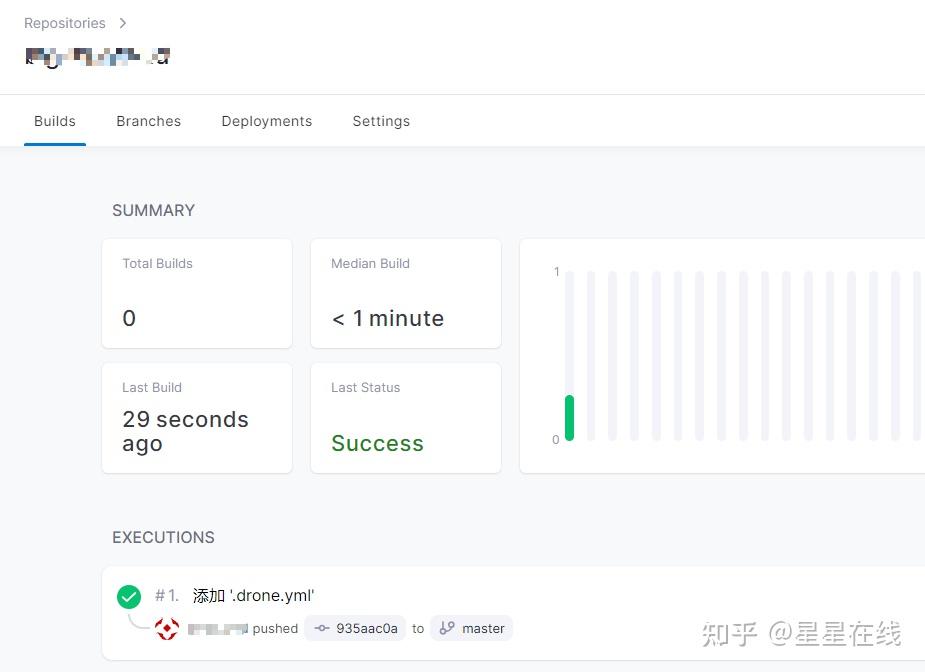Click the Total Builds summary card

point(197,293)
